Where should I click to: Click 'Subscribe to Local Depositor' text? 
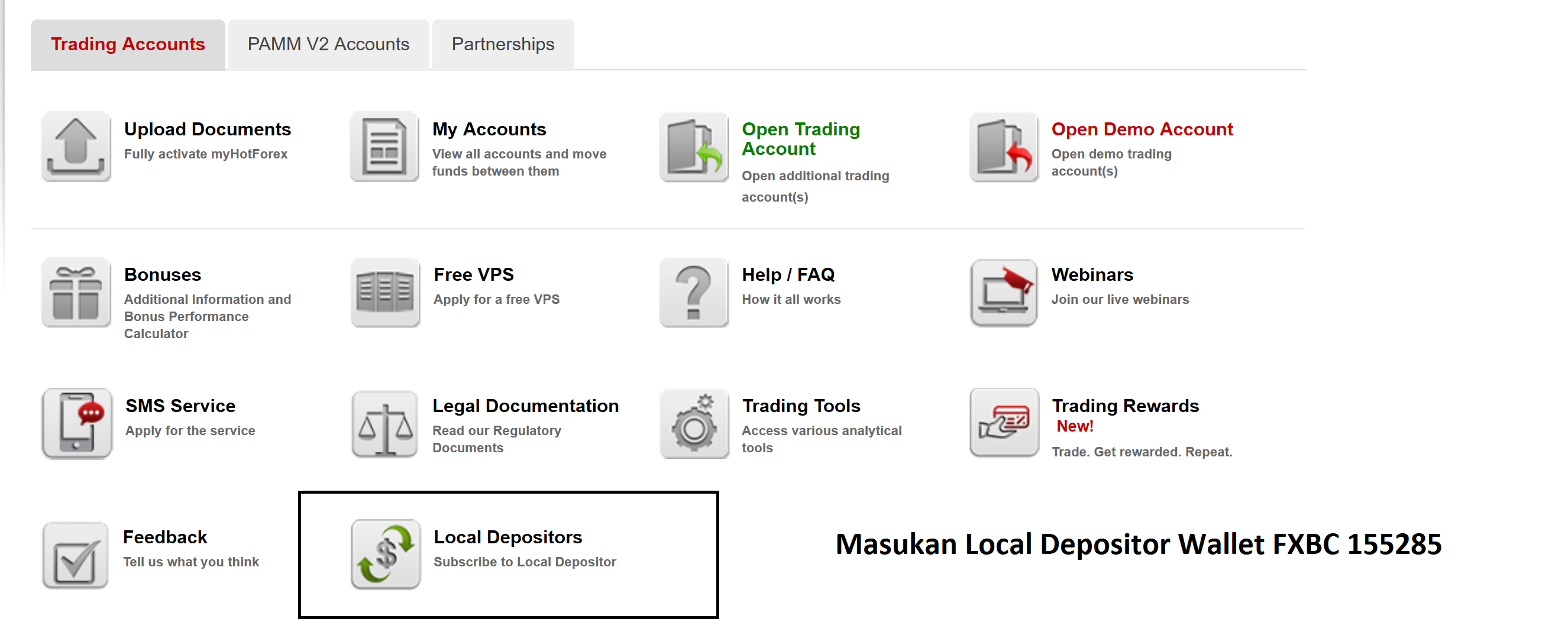[x=525, y=562]
